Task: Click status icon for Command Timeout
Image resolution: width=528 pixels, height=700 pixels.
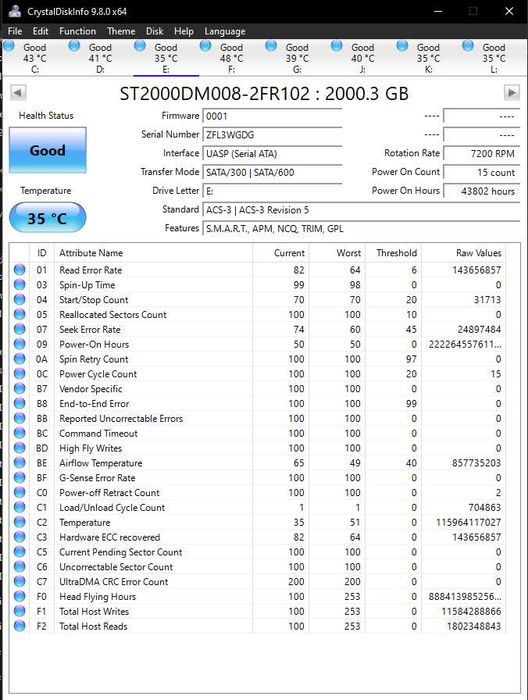Action: (19, 433)
